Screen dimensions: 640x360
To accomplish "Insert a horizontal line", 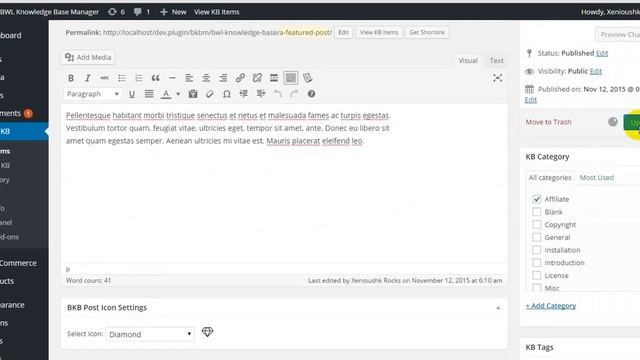I will 172,78.
